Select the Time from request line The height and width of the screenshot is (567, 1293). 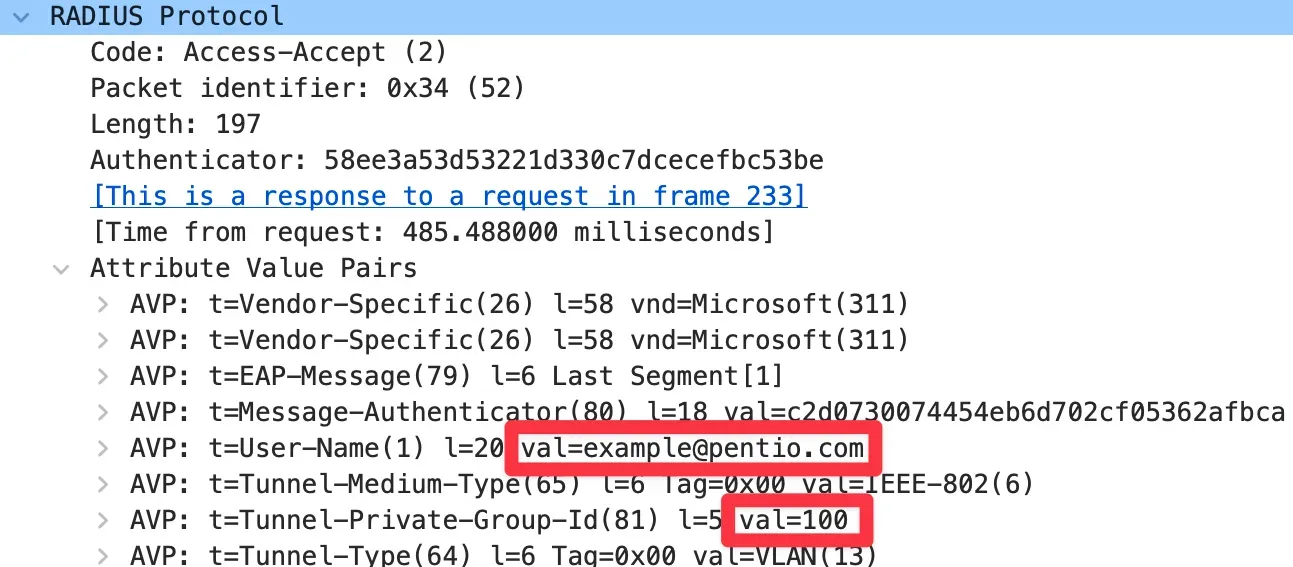[x=432, y=232]
